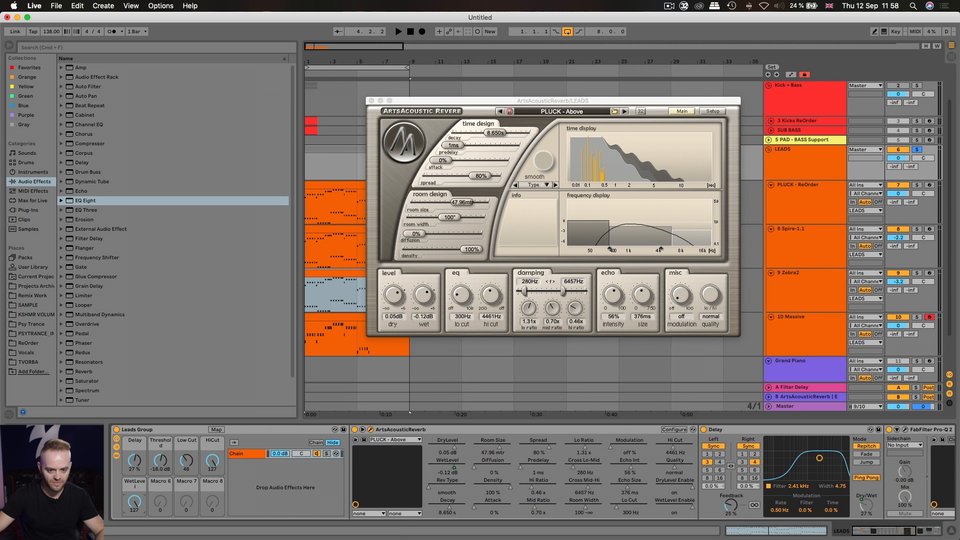Toggle the Key map mode switch
The height and width of the screenshot is (540, 960).
click(896, 31)
